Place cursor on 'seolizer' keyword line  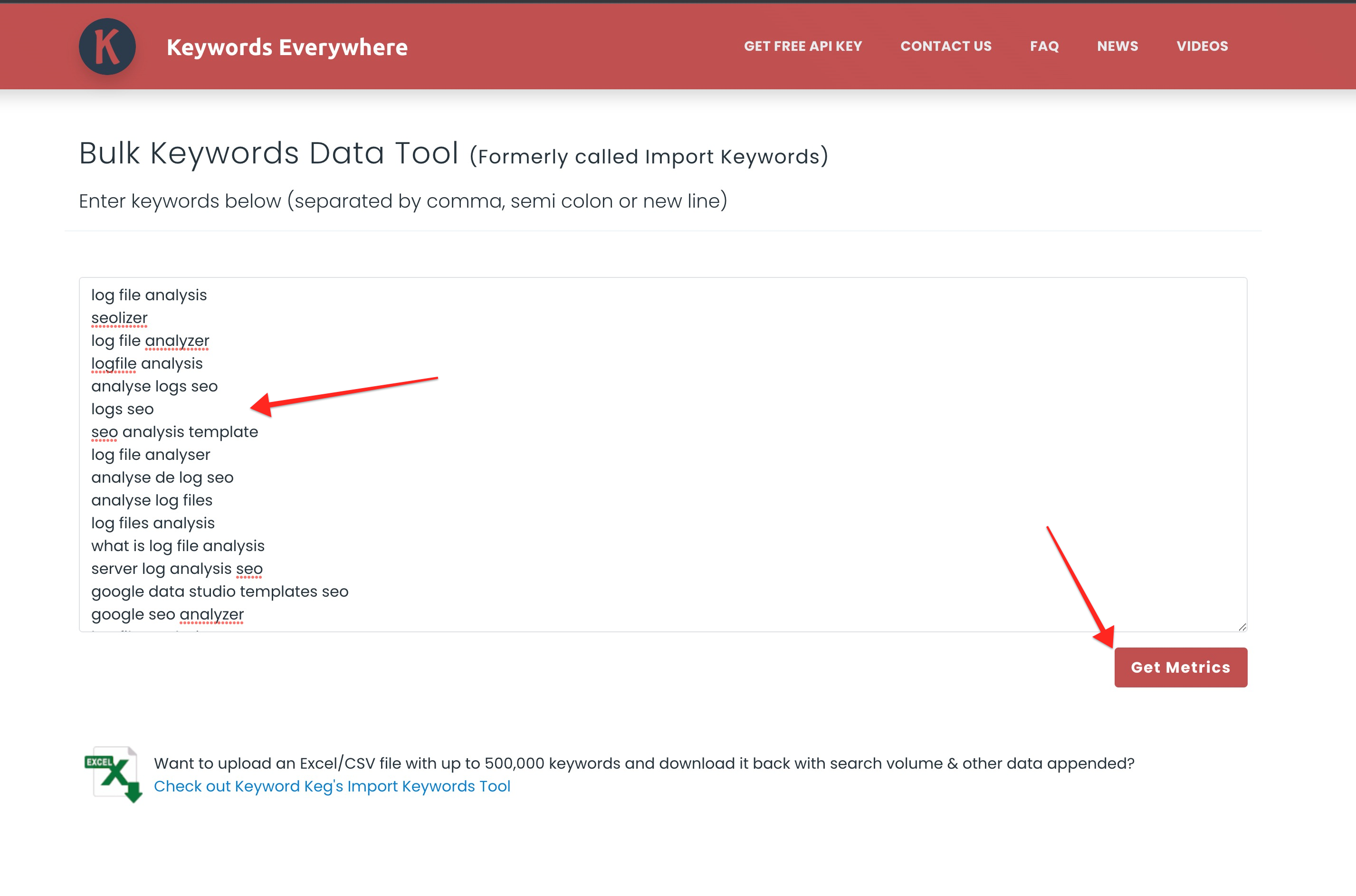pyautogui.click(x=119, y=318)
